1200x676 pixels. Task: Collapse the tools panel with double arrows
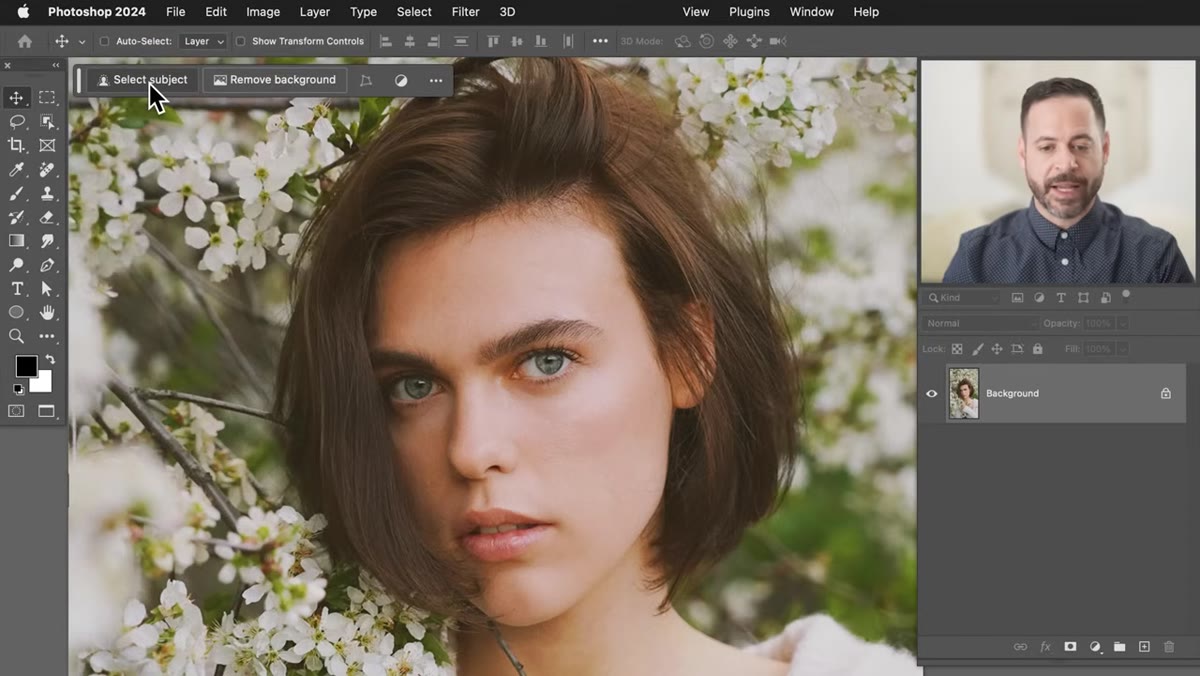coord(55,66)
